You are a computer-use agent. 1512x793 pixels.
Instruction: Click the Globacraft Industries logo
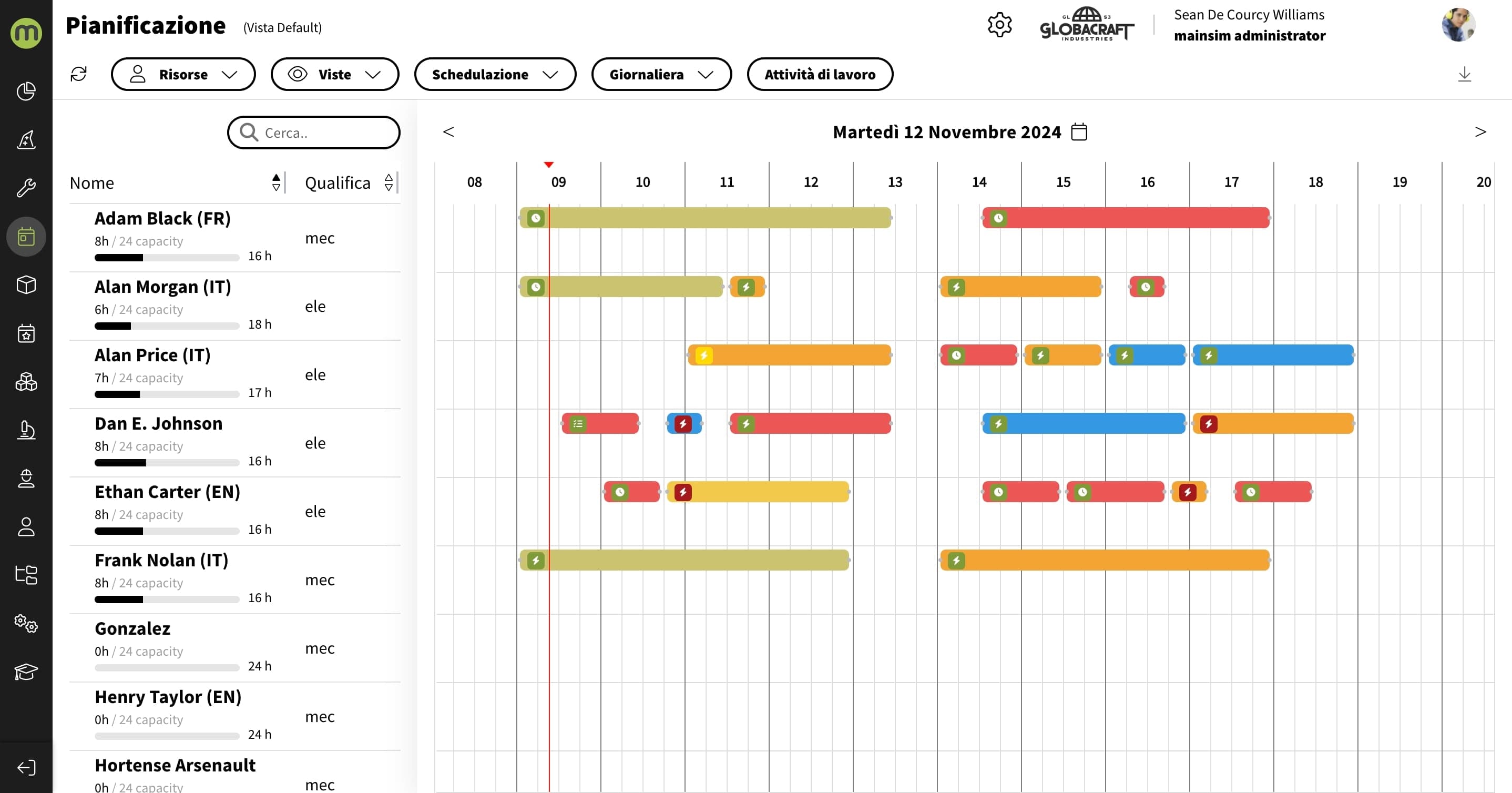pos(1087,24)
